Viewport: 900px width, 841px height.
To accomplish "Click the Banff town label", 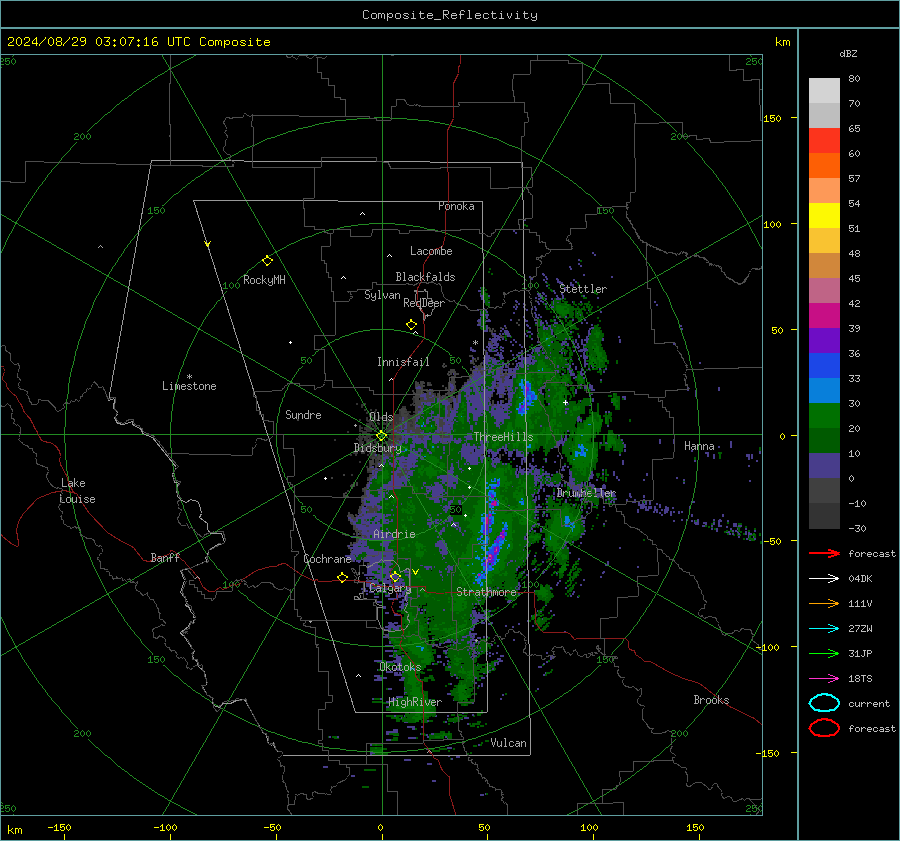I will click(165, 557).
